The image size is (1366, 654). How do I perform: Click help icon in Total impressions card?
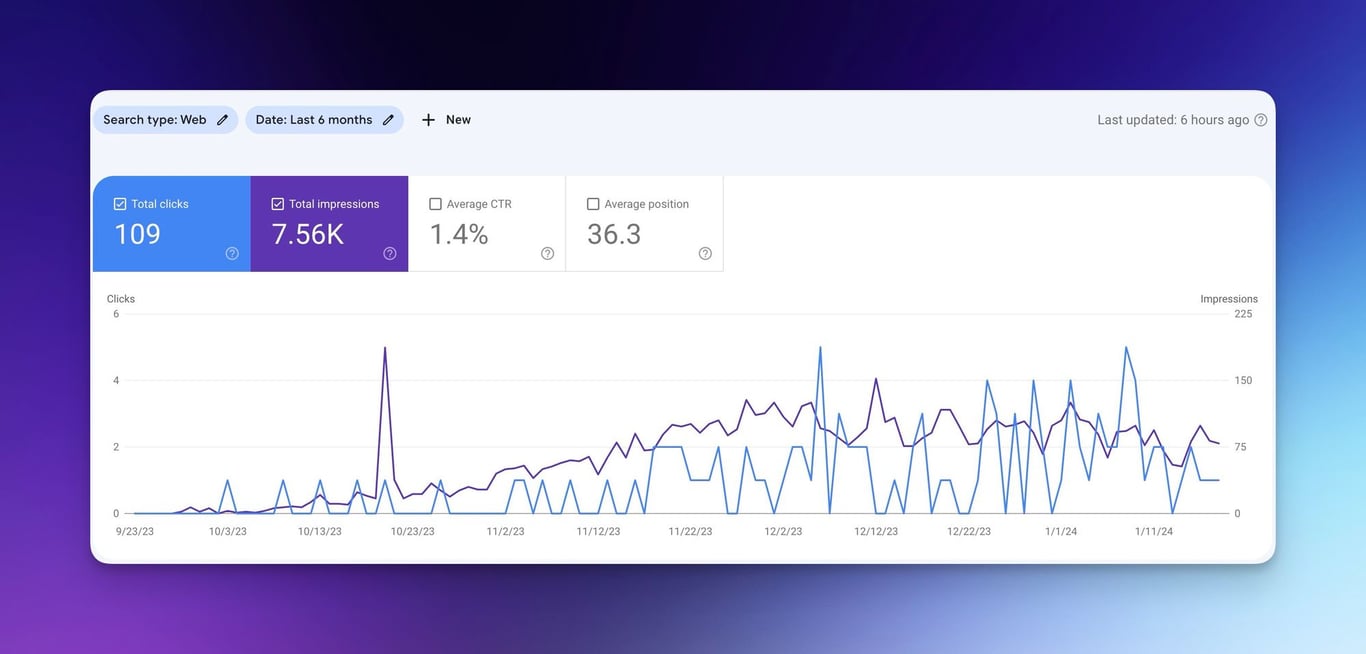(390, 253)
